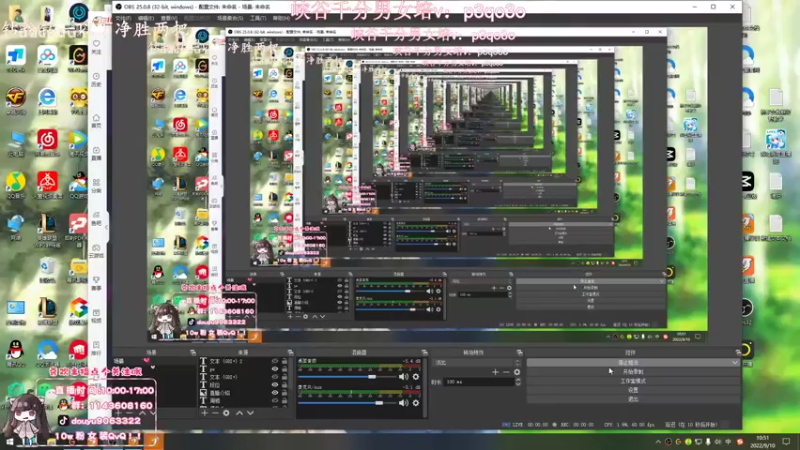Open 视频 video in the sidebar
This screenshot has width=800, height=450.
(96, 316)
